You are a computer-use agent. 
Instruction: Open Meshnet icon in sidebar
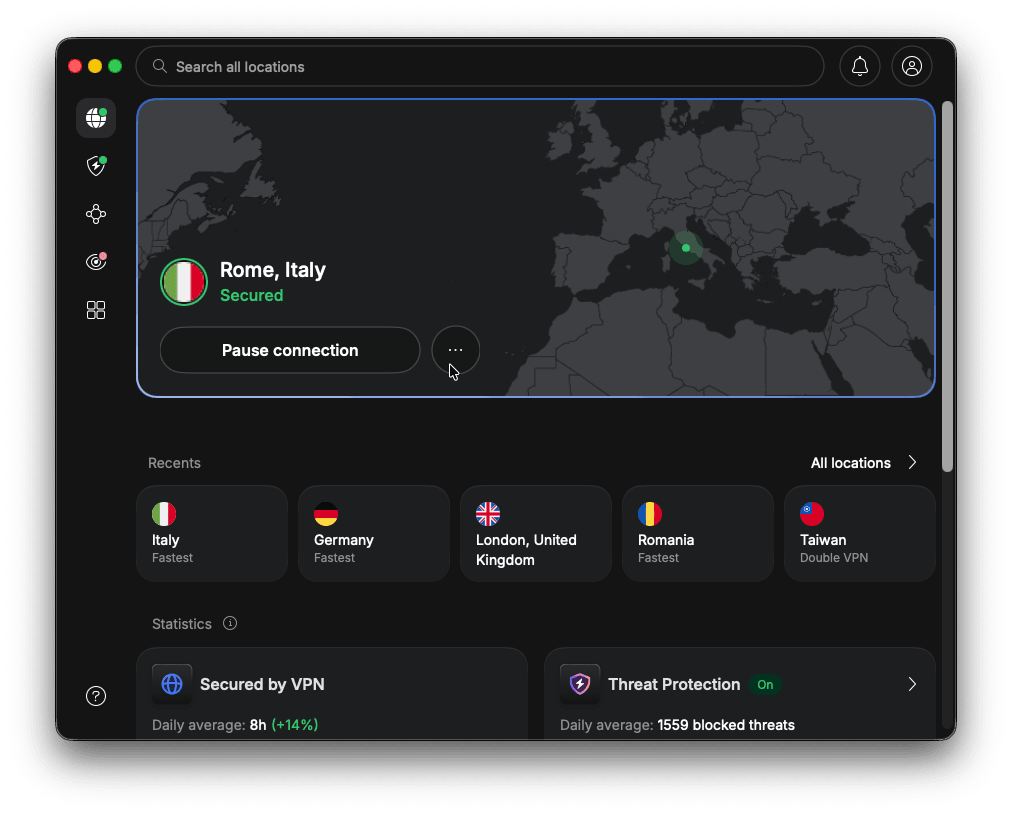(96, 214)
